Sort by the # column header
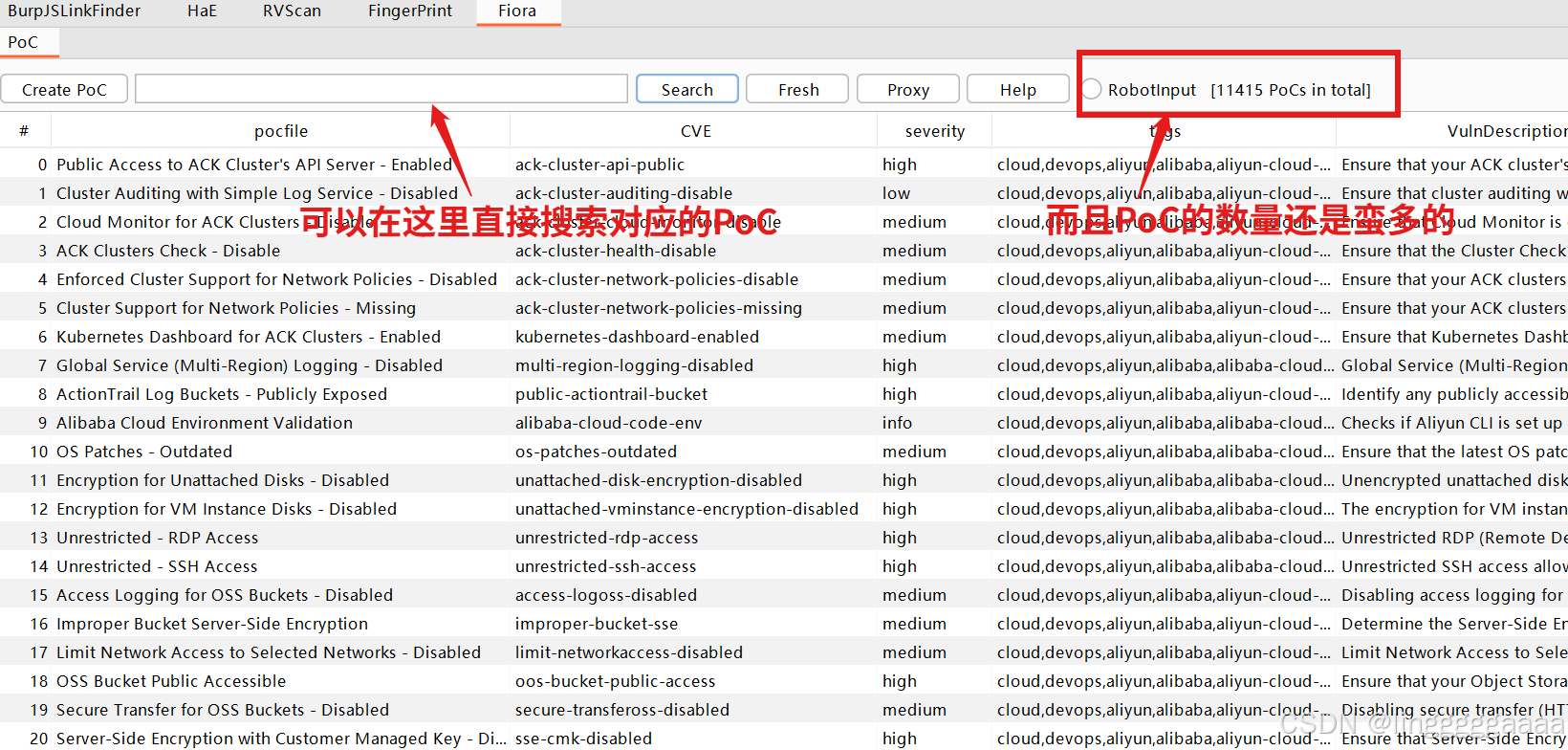 [x=24, y=131]
